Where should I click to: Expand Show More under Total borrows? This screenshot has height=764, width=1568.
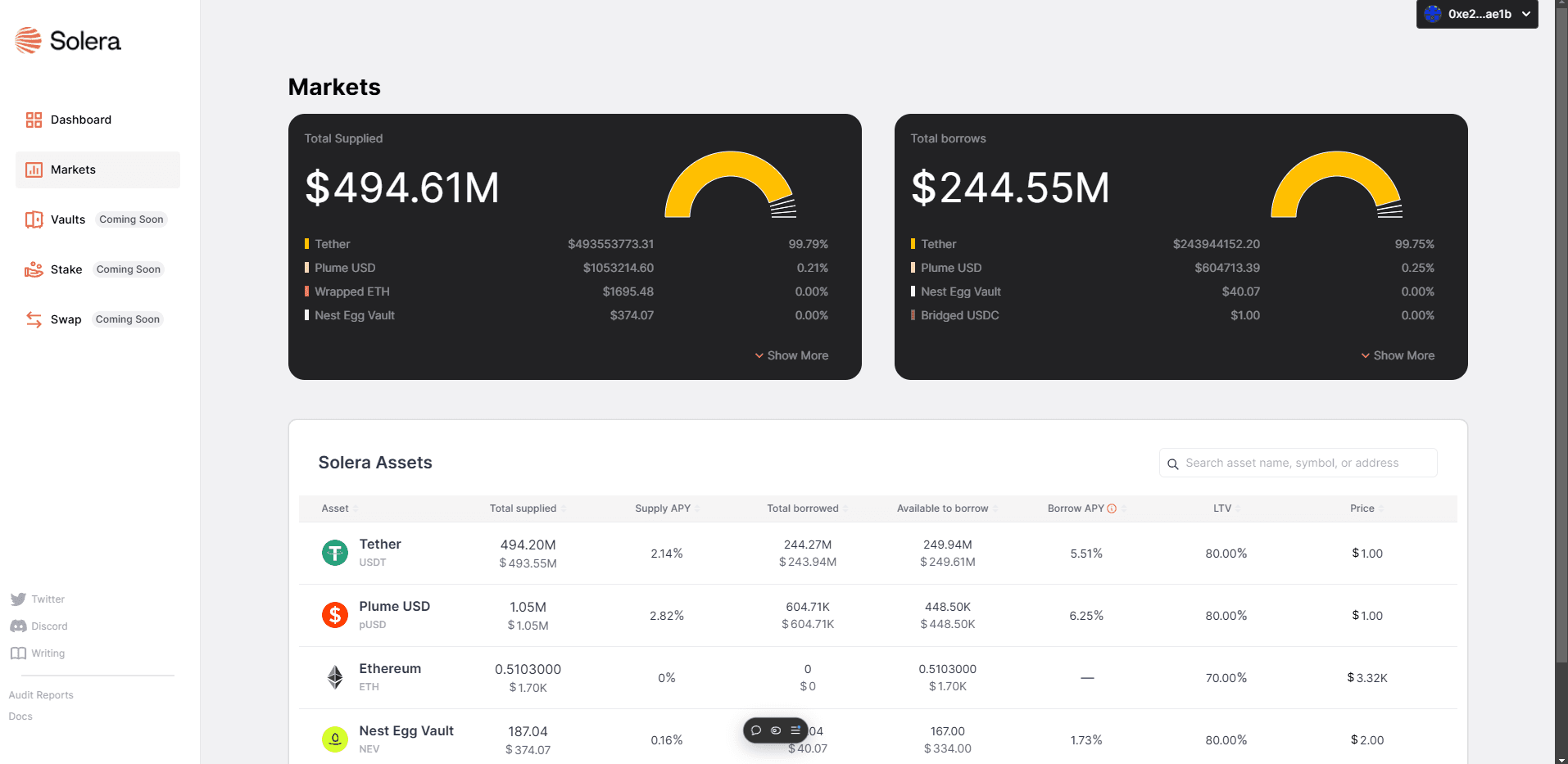[1398, 355]
